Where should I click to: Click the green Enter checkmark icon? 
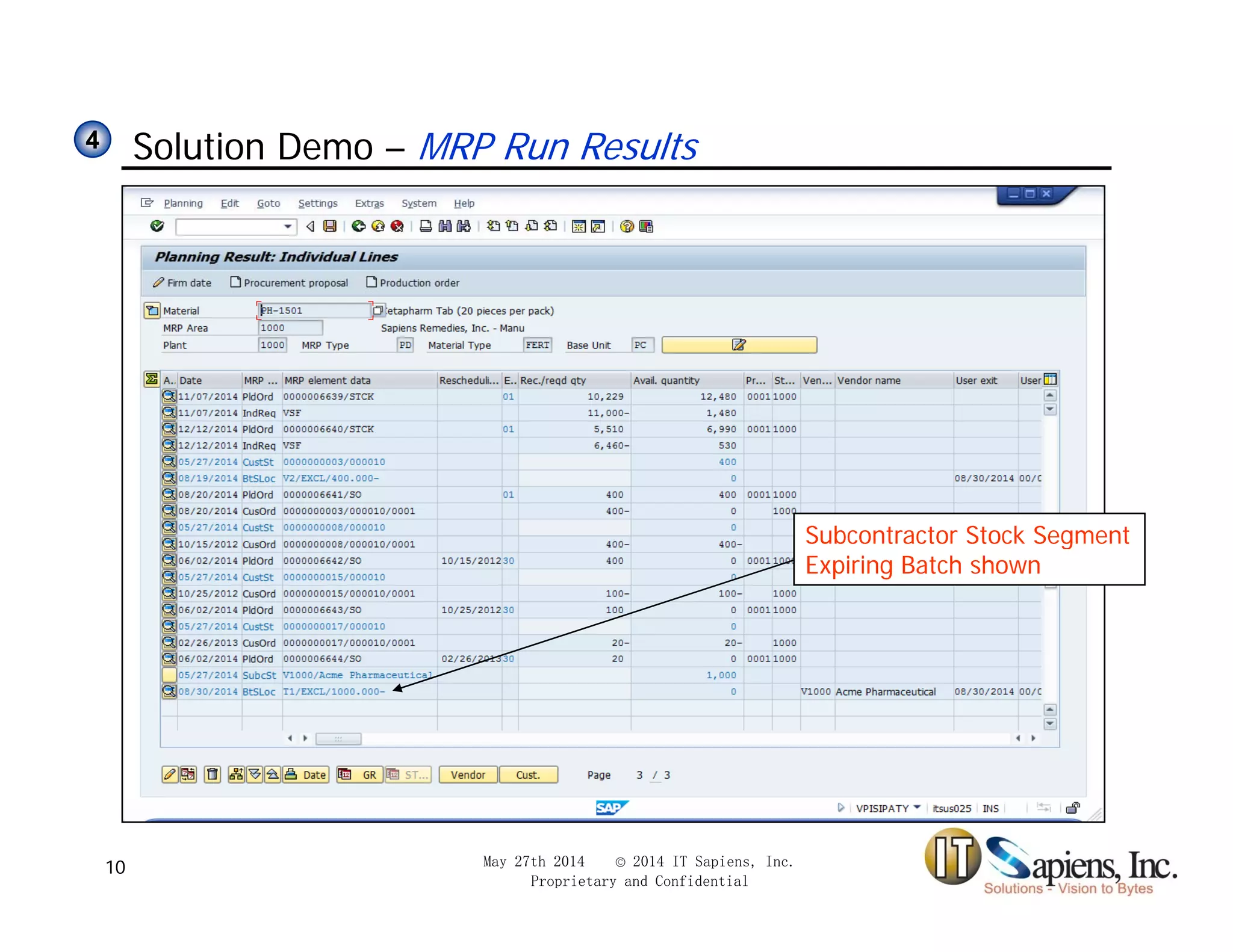click(157, 226)
